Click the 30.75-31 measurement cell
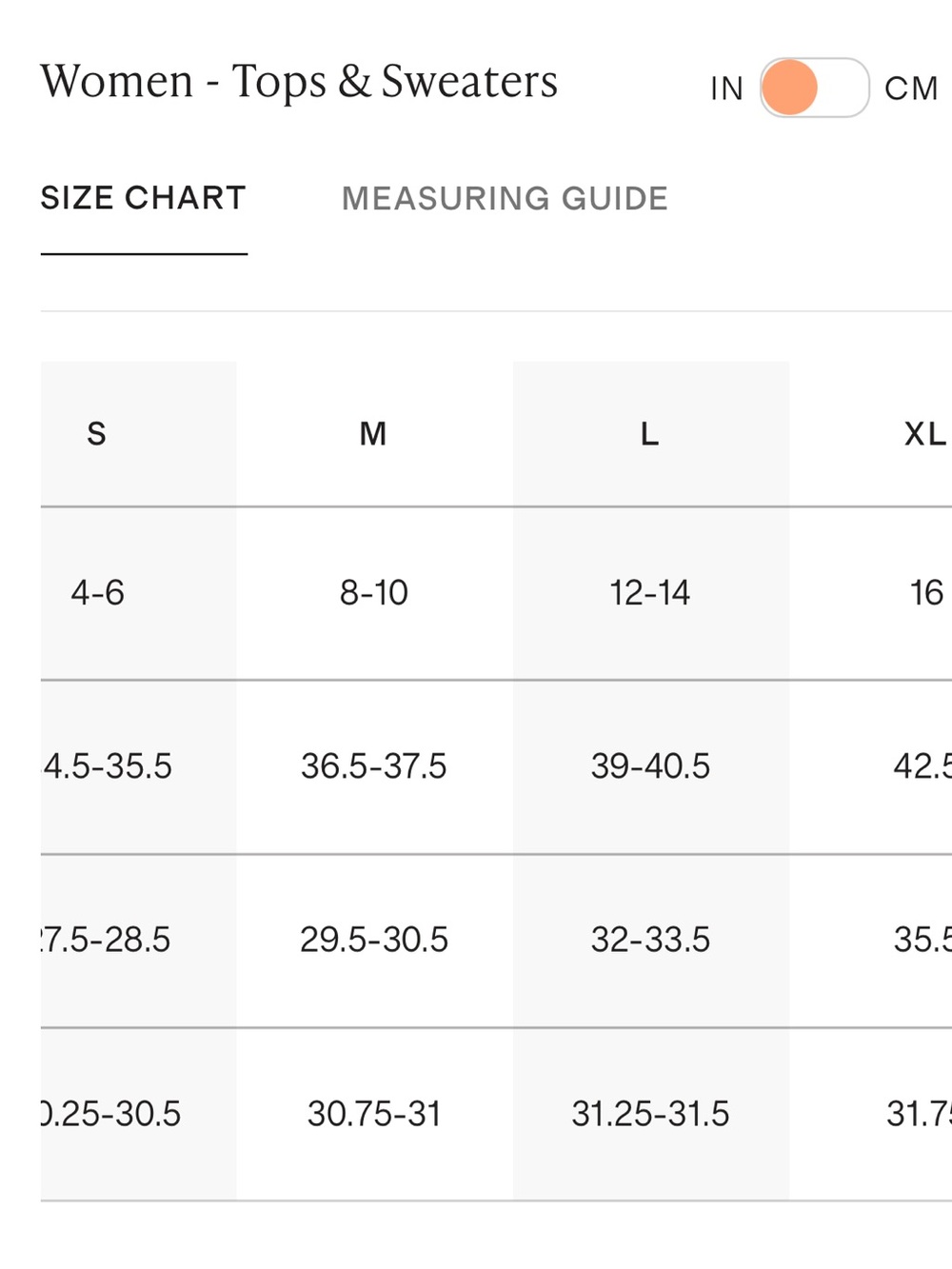 coord(374,1114)
